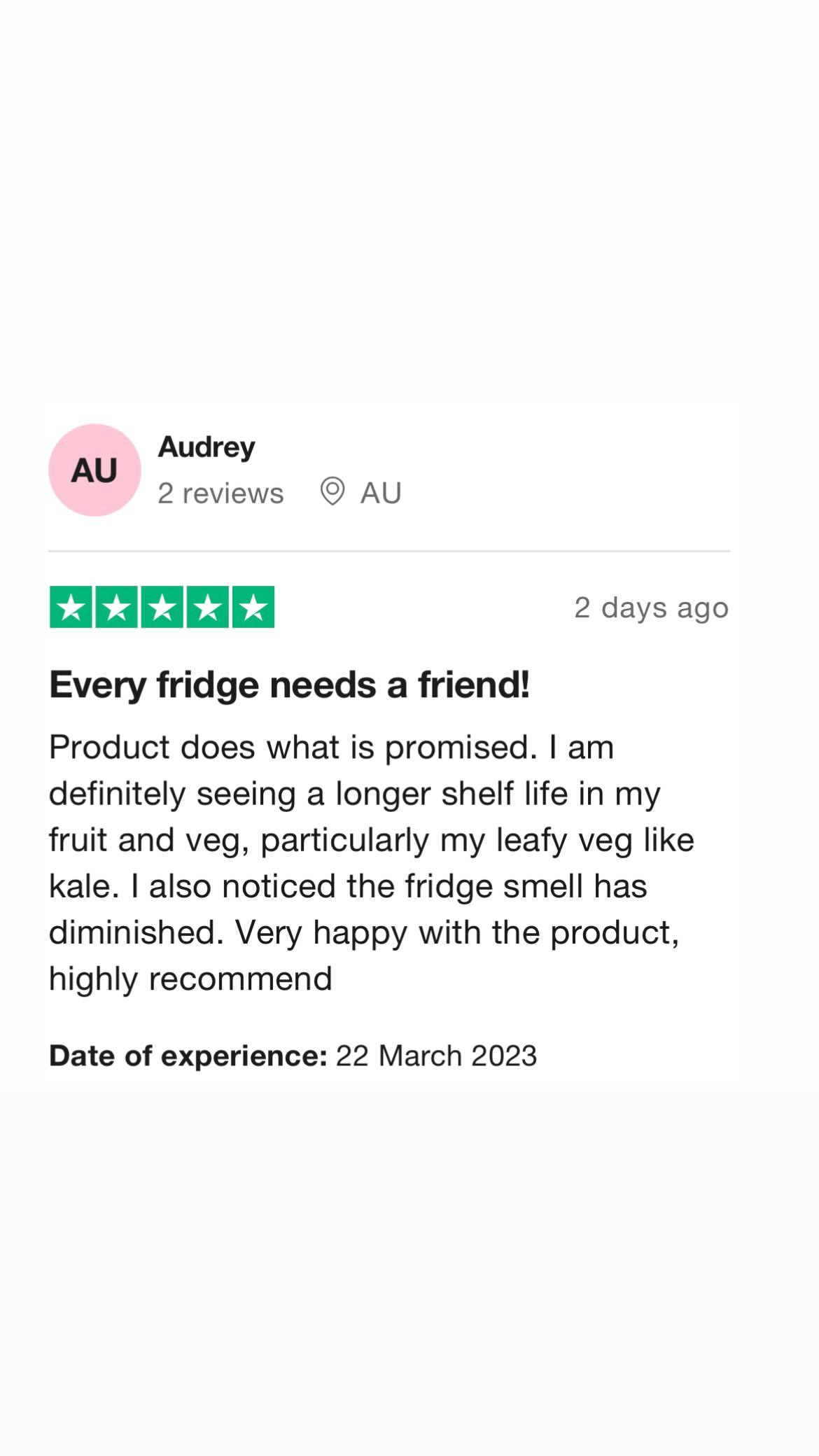Click the location pin icon

coord(332,491)
